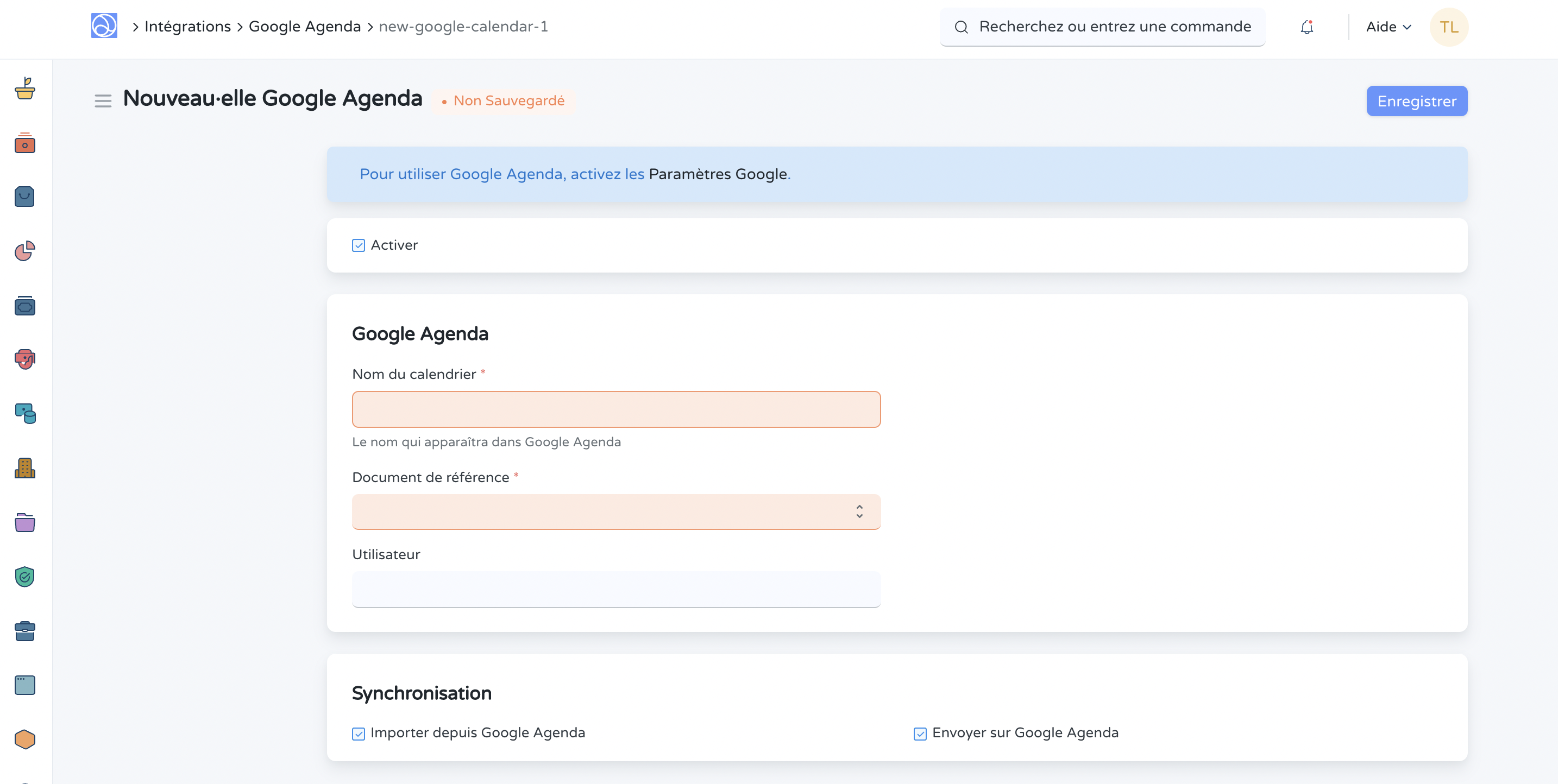Open the Document de référence dropdown
The height and width of the screenshot is (784, 1558).
click(615, 511)
